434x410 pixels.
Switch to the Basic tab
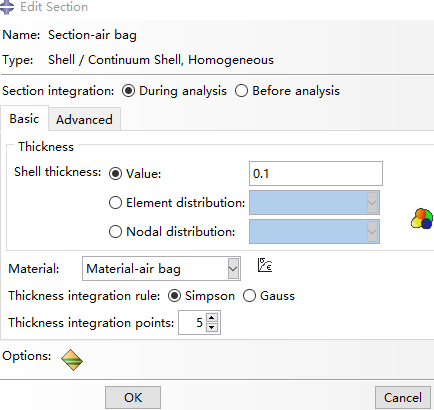click(x=24, y=119)
